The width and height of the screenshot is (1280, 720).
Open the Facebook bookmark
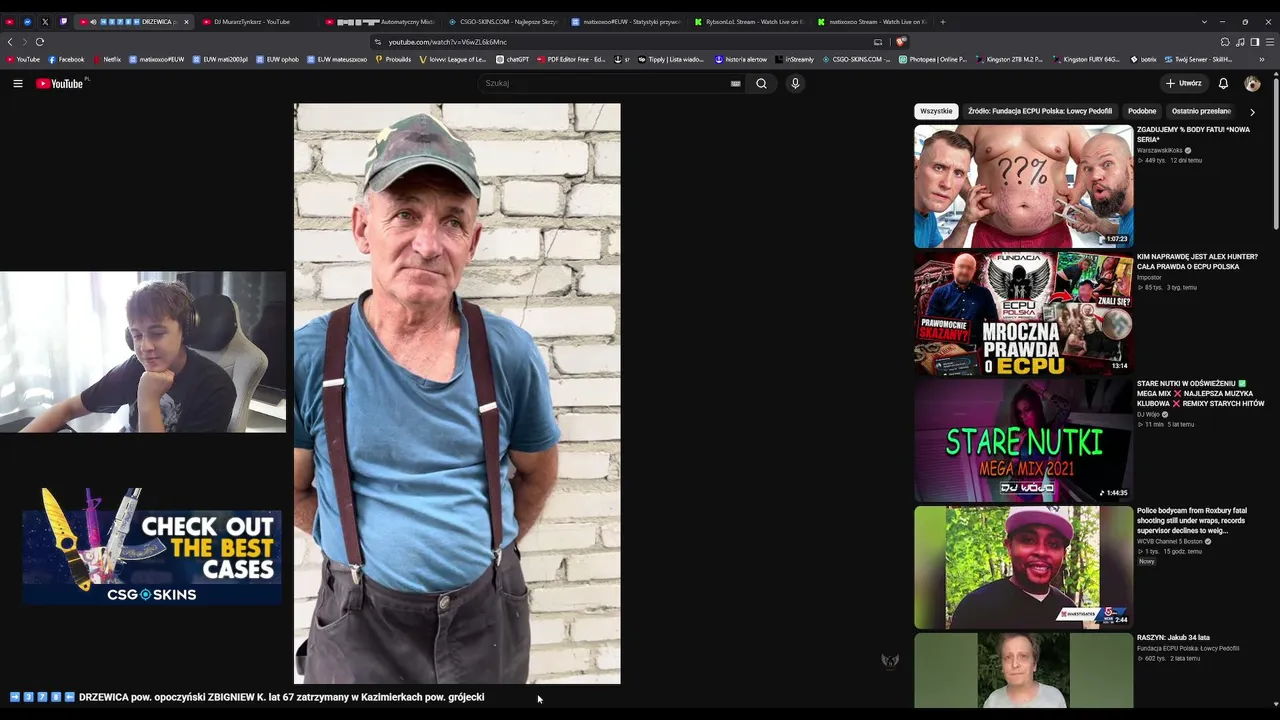pos(66,59)
